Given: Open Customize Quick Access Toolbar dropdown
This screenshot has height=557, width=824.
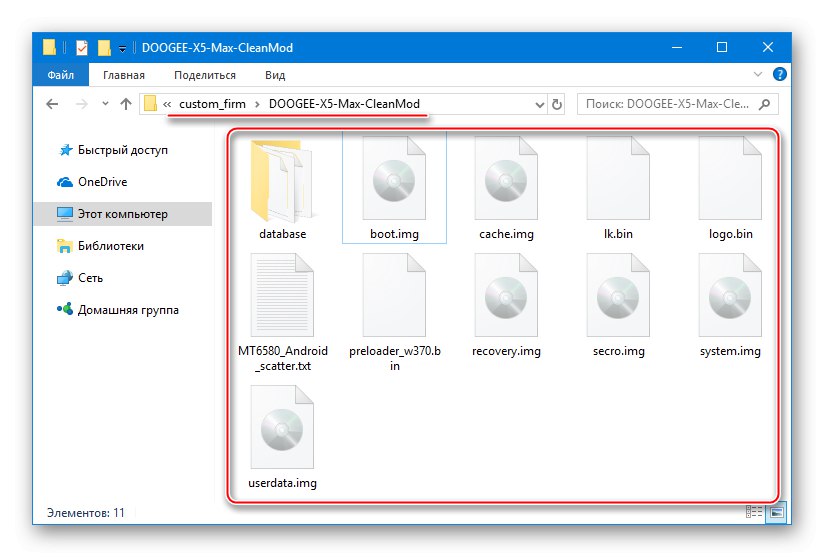Looking at the screenshot, I should tap(122, 48).
